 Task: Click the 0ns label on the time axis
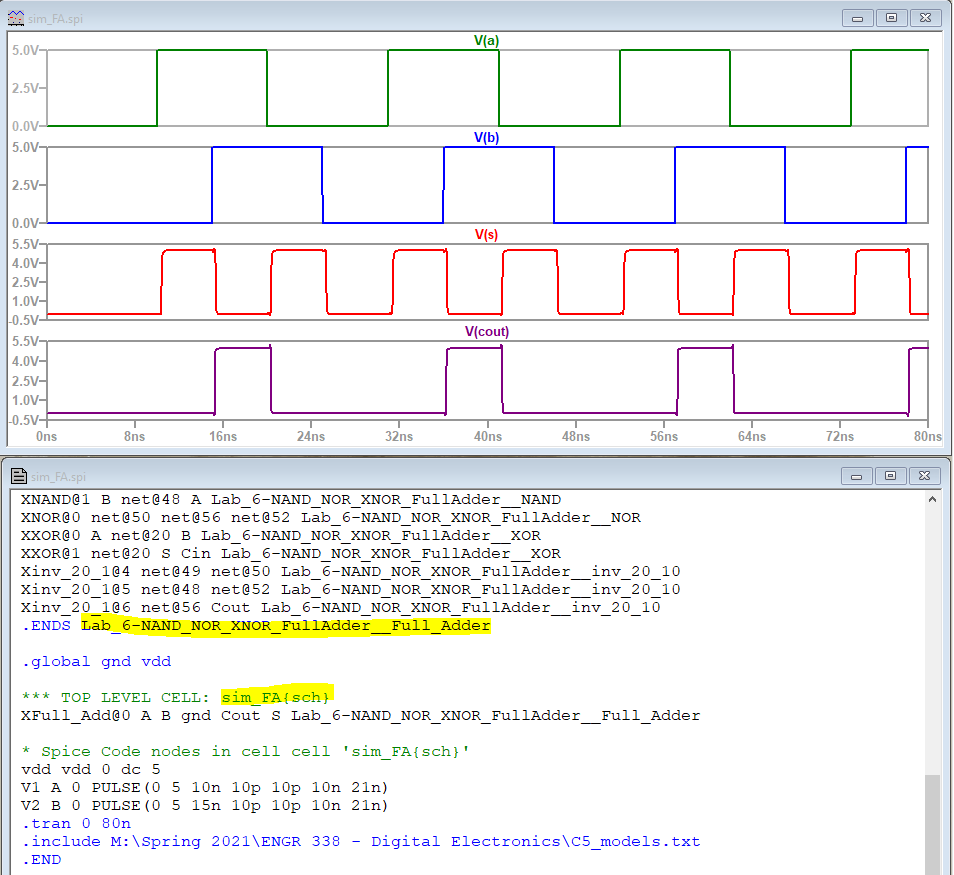(x=46, y=436)
